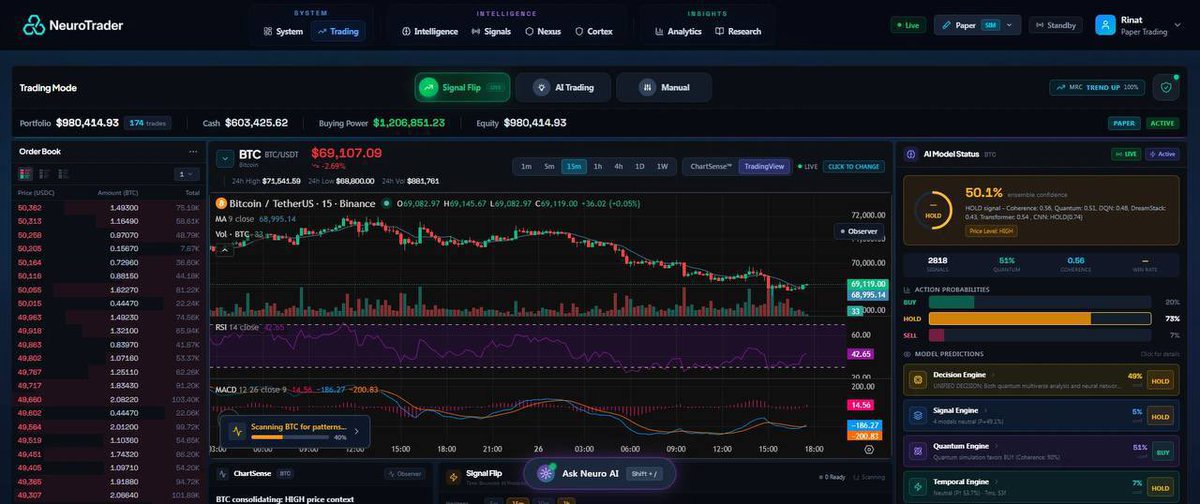Select the 5m timeframe
Image resolution: width=1200 pixels, height=504 pixels.
[549, 166]
